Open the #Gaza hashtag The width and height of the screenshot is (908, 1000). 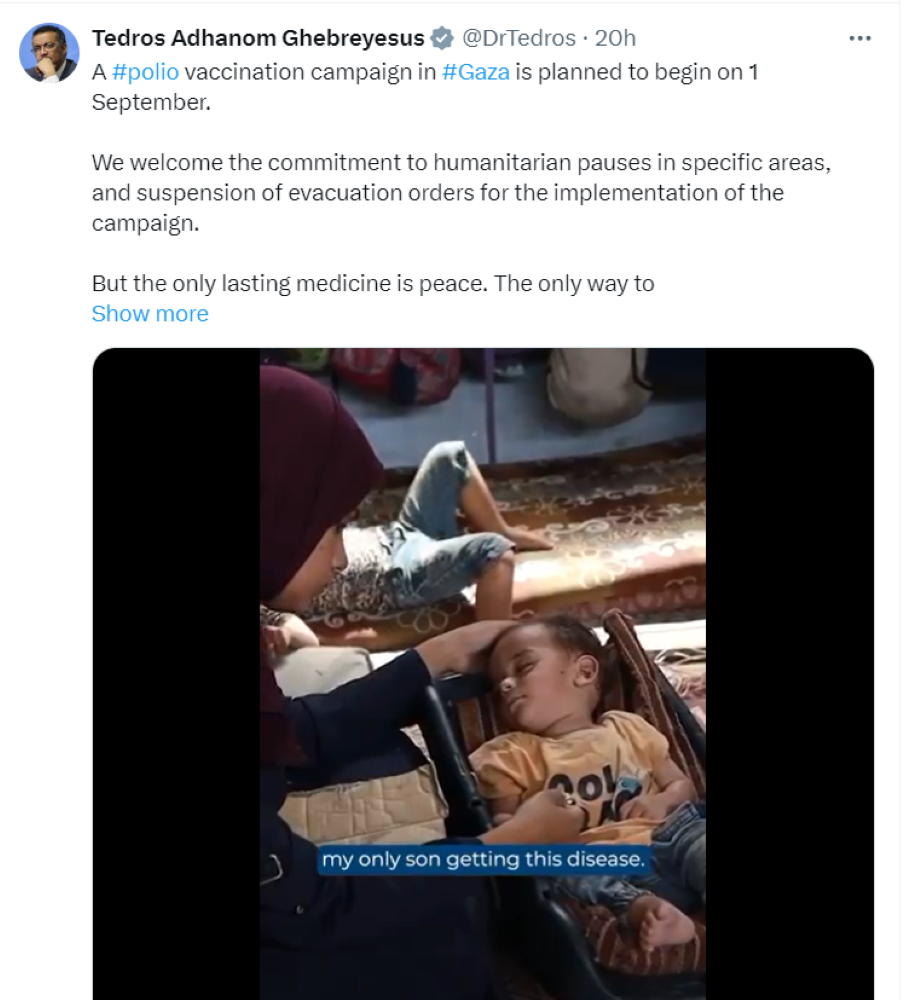point(475,72)
